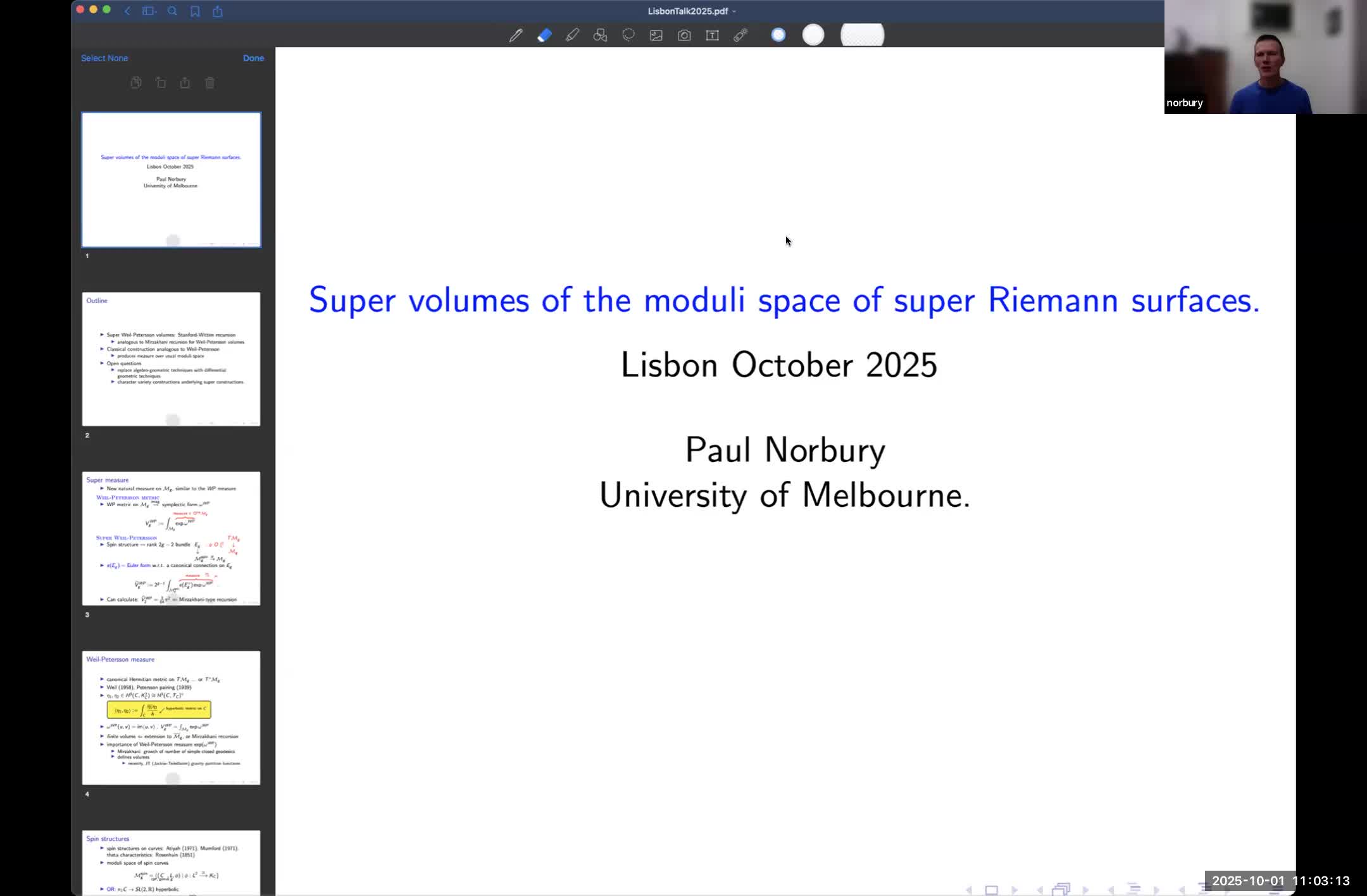Activate the Text box tool
Viewport: 1367px width, 896px height.
712,35
